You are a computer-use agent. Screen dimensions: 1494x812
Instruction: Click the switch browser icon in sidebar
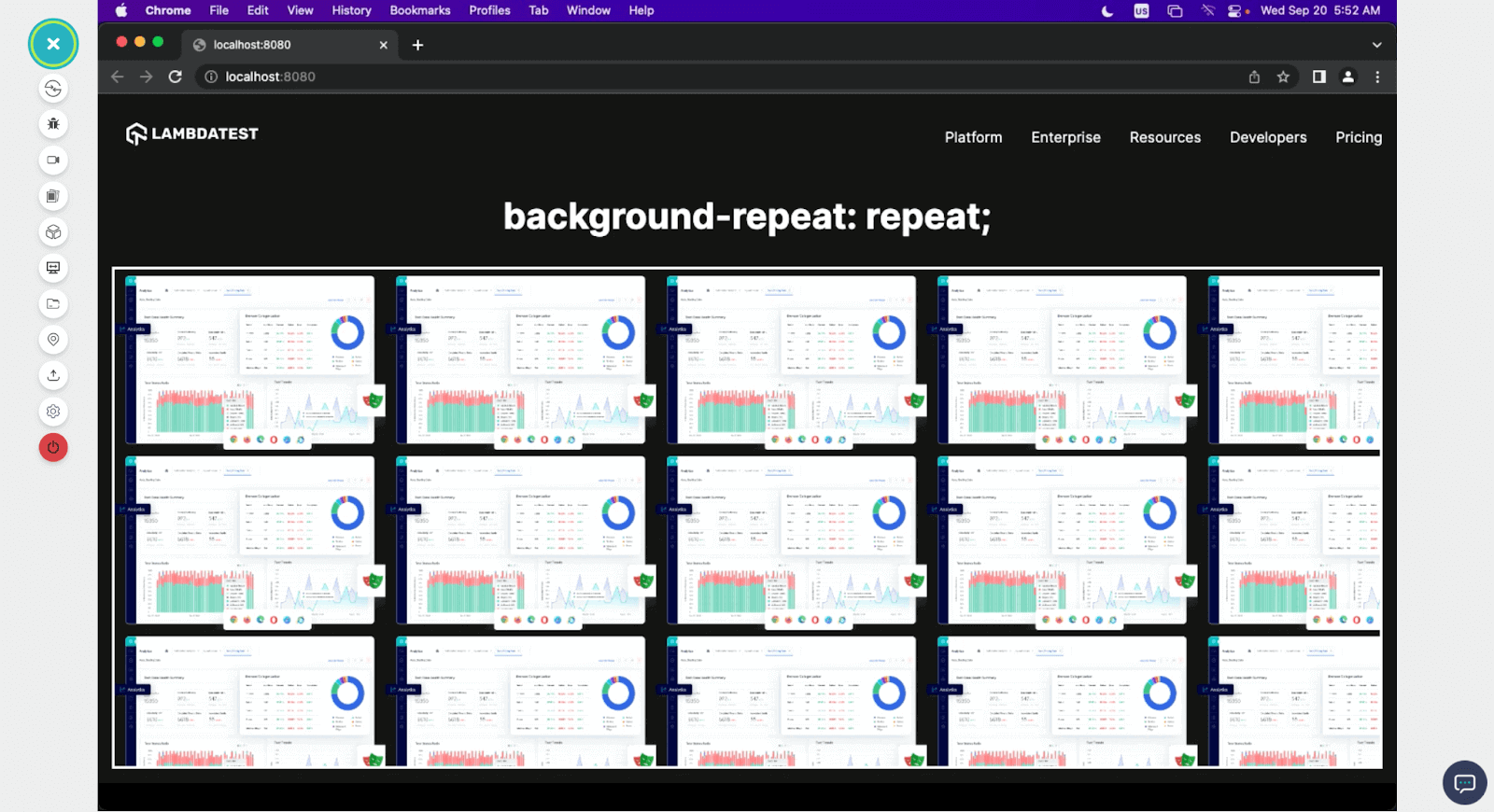coord(53,89)
